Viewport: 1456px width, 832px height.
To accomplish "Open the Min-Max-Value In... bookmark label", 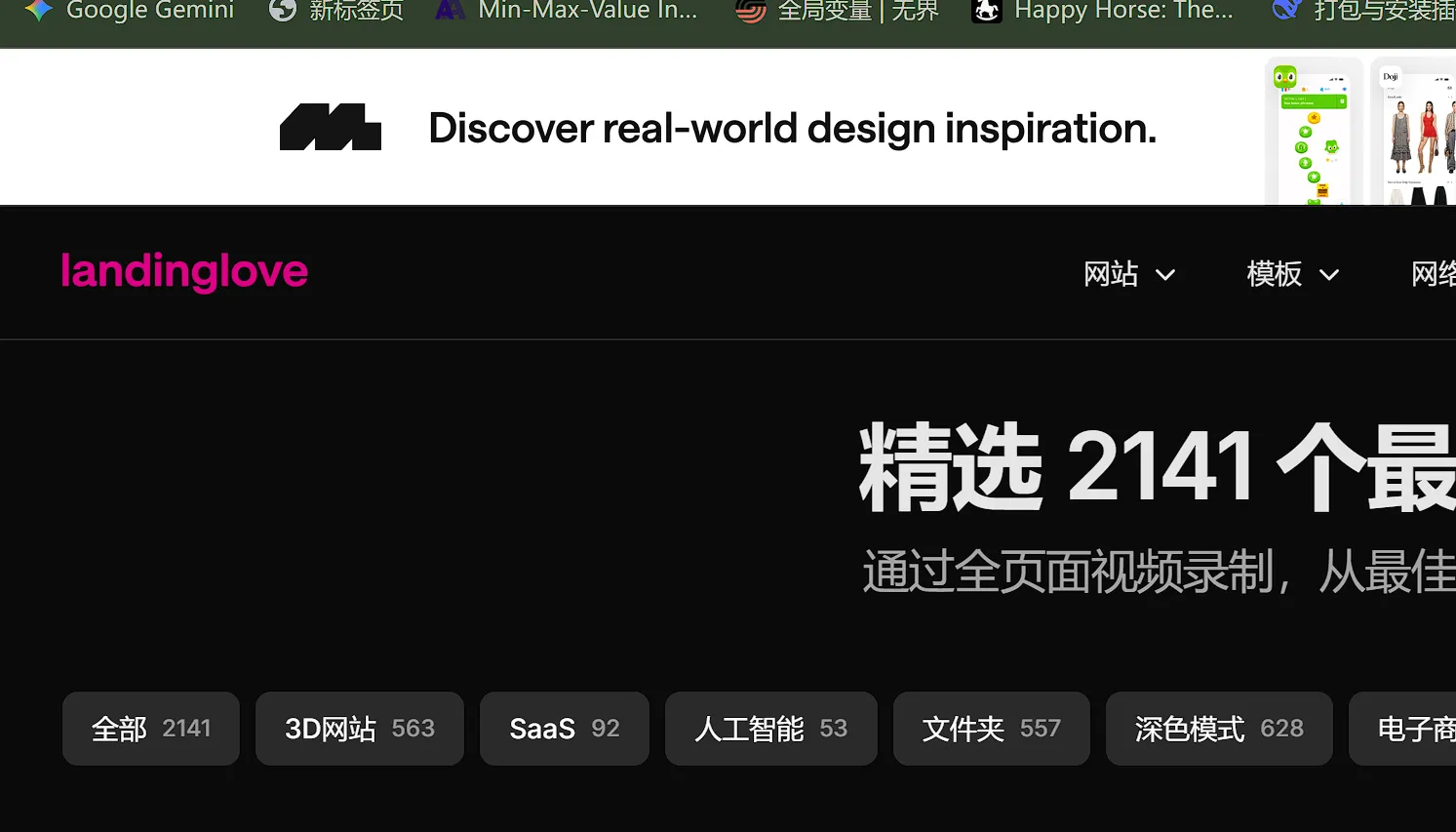I will [x=588, y=10].
